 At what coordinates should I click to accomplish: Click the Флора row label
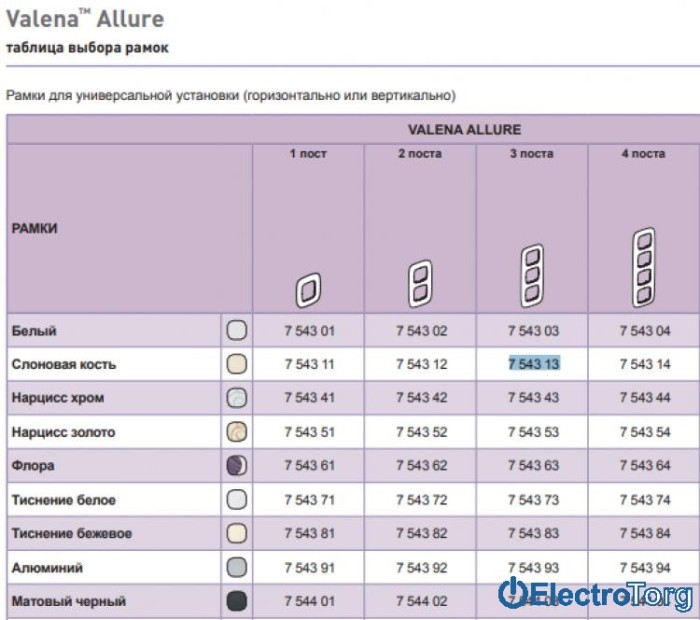[x=33, y=466]
